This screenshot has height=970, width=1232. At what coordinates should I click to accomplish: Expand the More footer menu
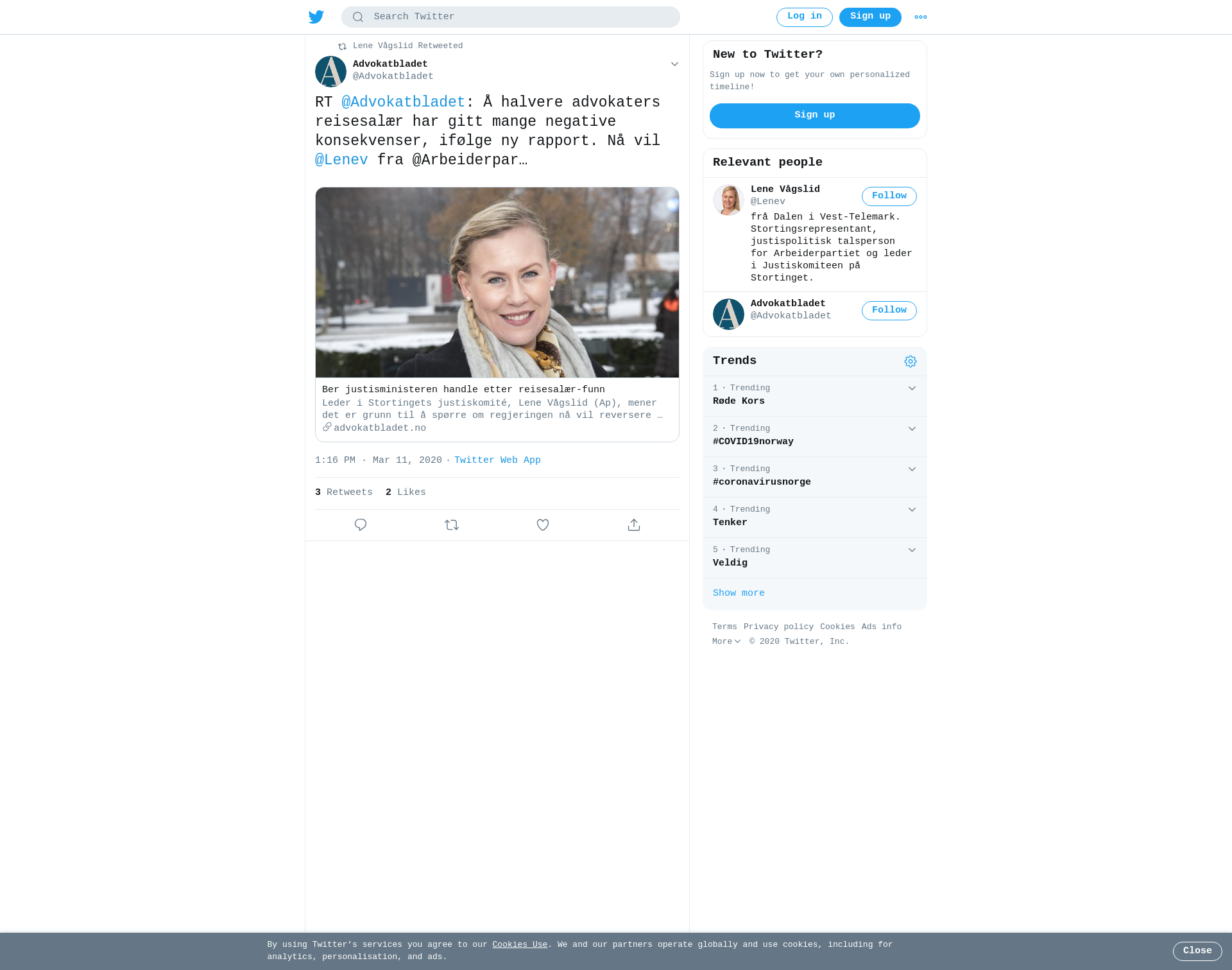pos(726,641)
